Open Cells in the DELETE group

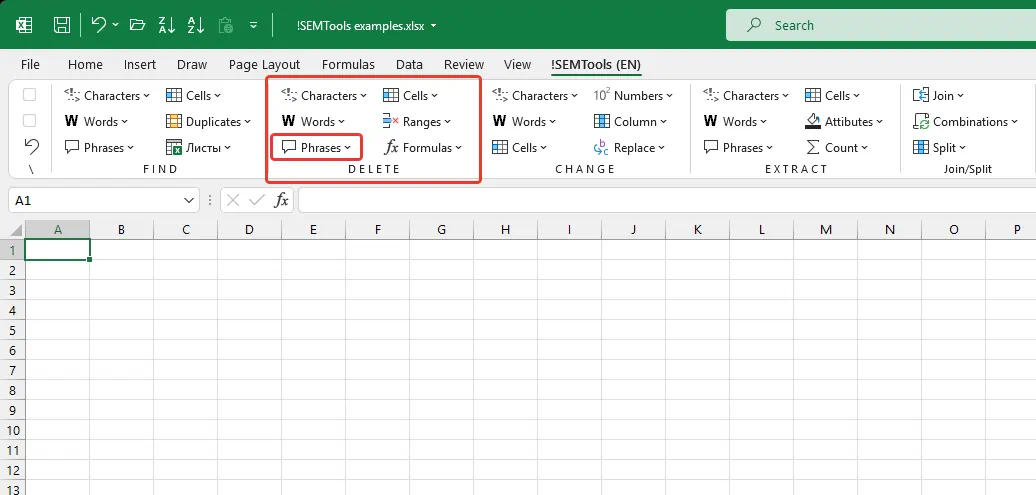pyautogui.click(x=410, y=96)
